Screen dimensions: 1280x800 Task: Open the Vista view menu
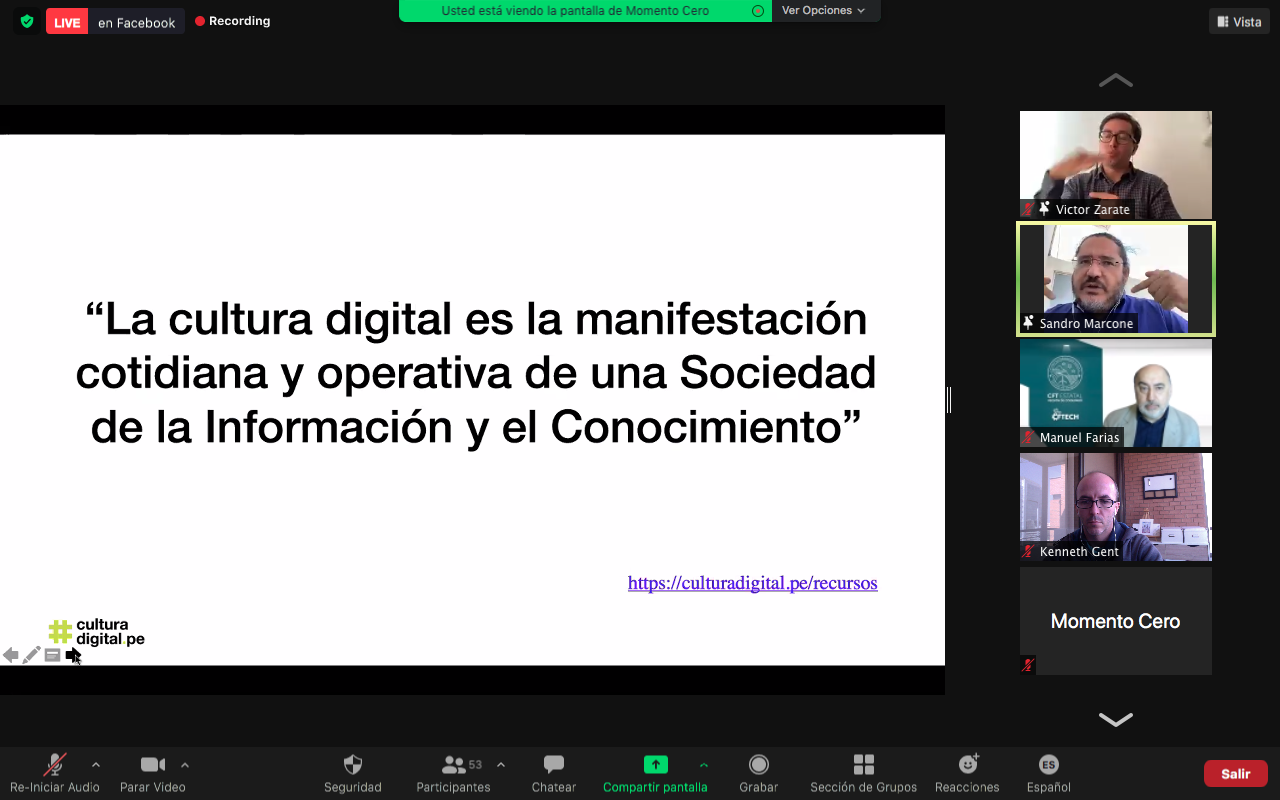(x=1239, y=21)
